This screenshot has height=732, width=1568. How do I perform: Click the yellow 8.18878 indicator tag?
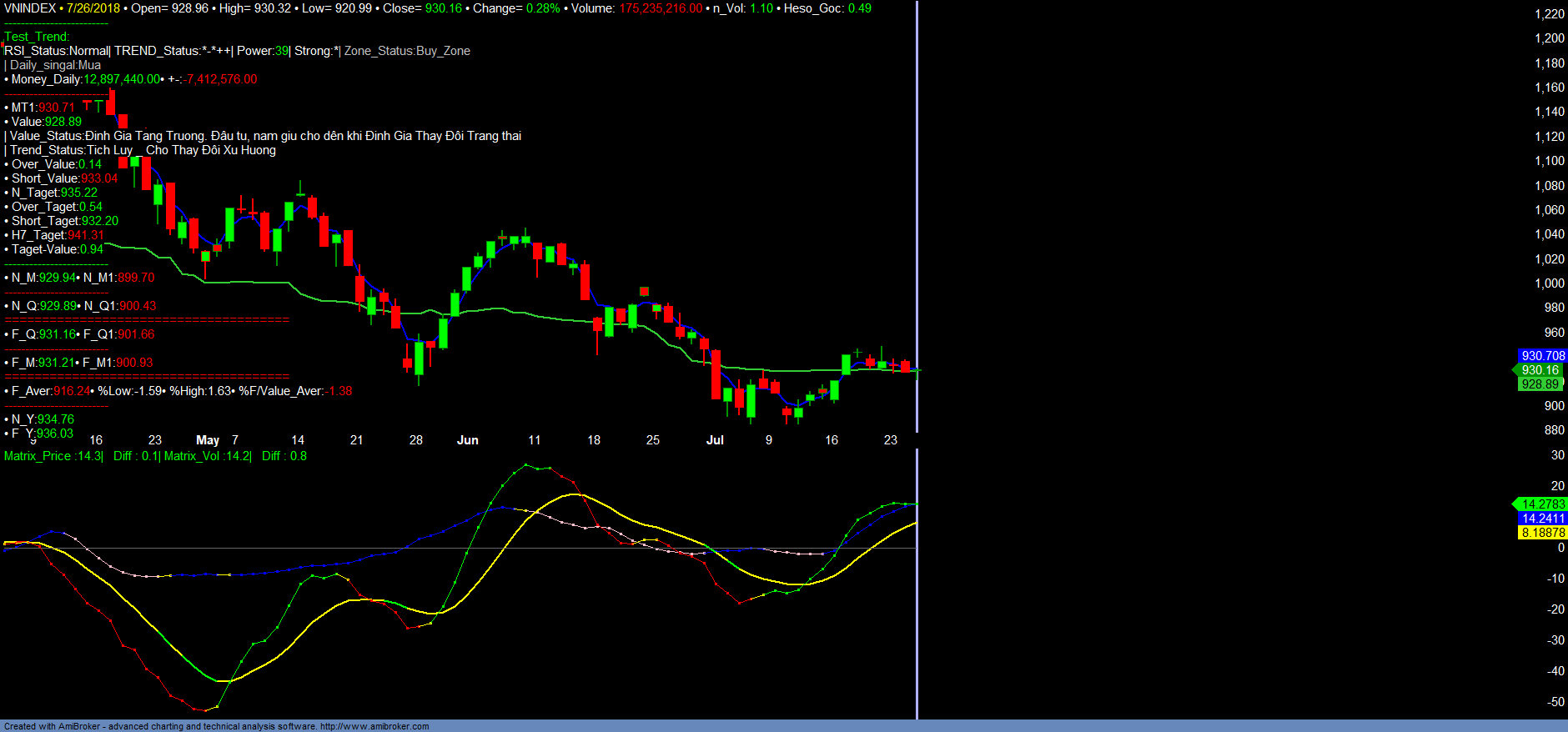click(x=1542, y=533)
